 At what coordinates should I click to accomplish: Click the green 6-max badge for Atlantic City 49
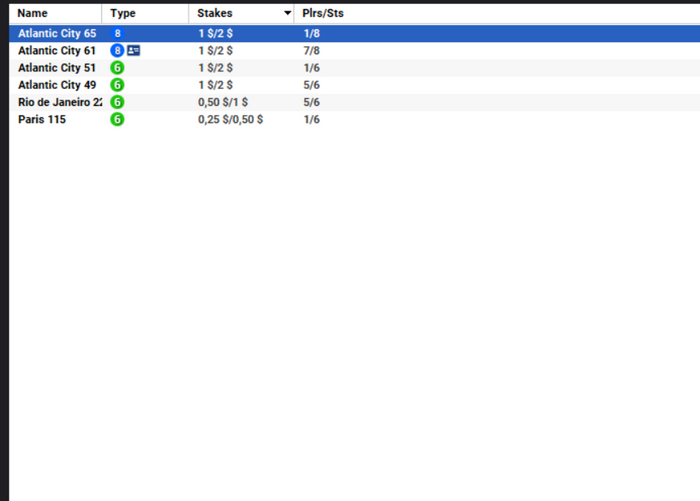117,85
